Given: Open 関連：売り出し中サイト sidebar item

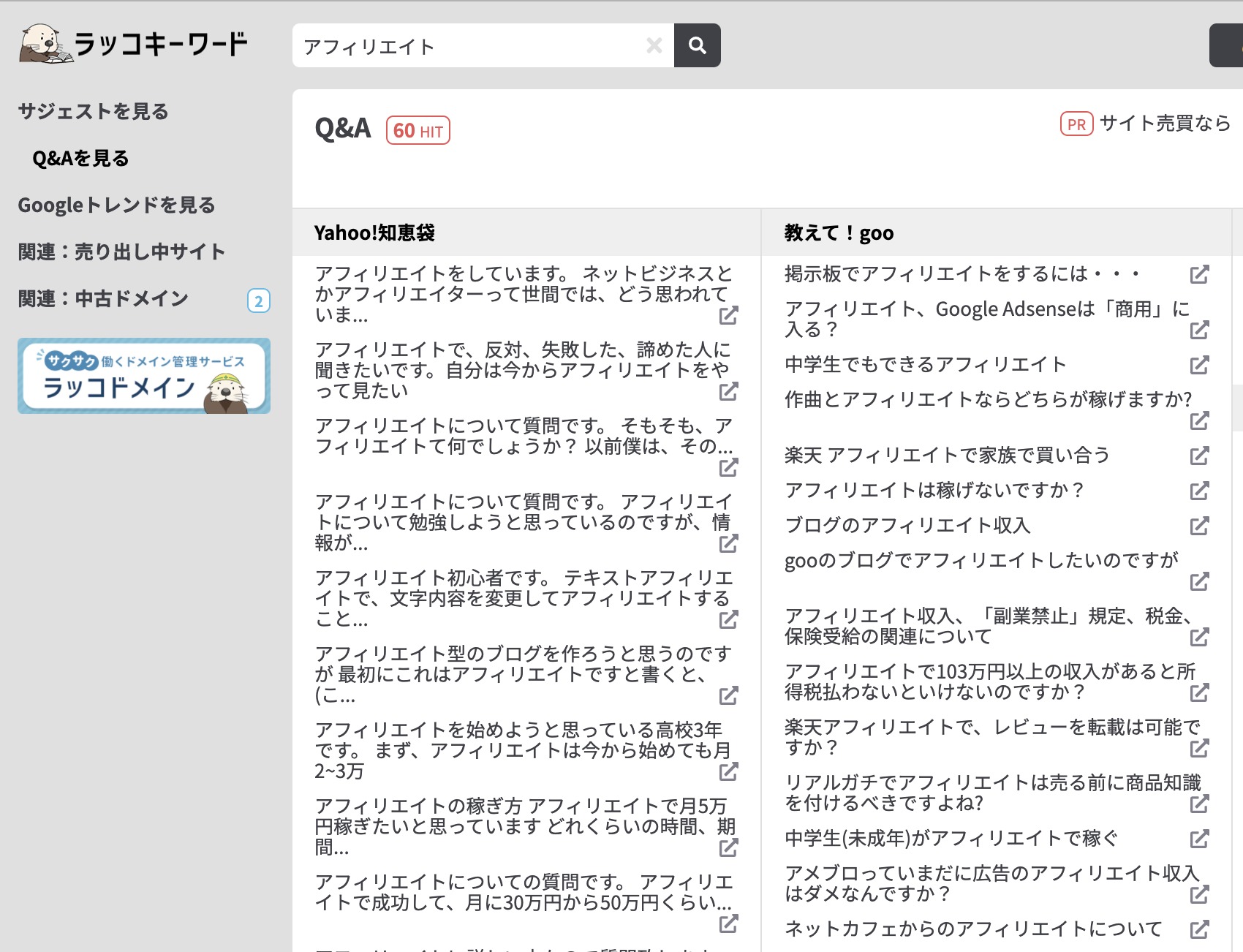Looking at the screenshot, I should tap(121, 252).
